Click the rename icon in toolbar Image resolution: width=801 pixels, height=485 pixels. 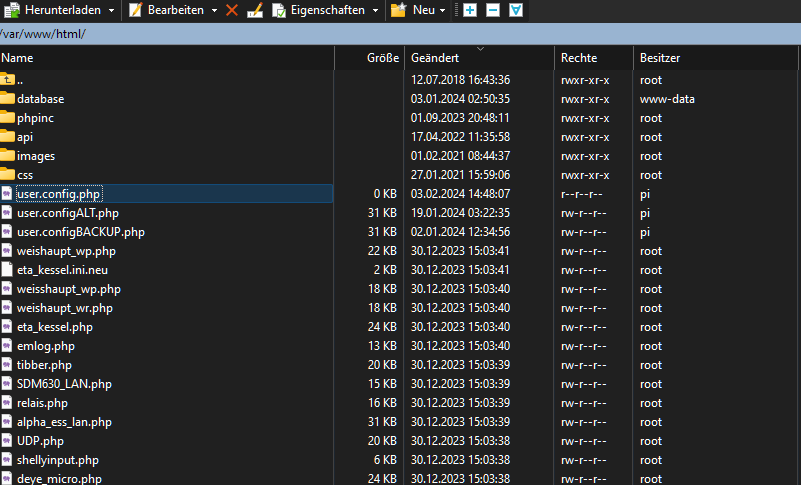[x=255, y=10]
